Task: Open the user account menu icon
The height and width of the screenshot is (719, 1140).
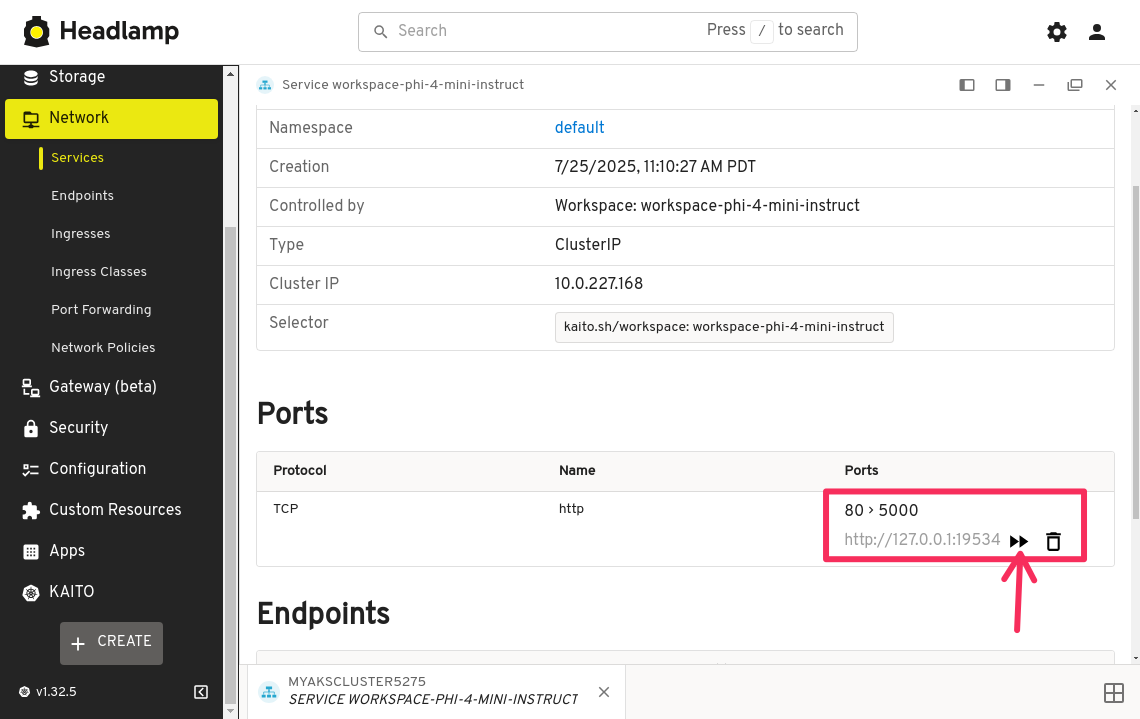Action: tap(1097, 32)
